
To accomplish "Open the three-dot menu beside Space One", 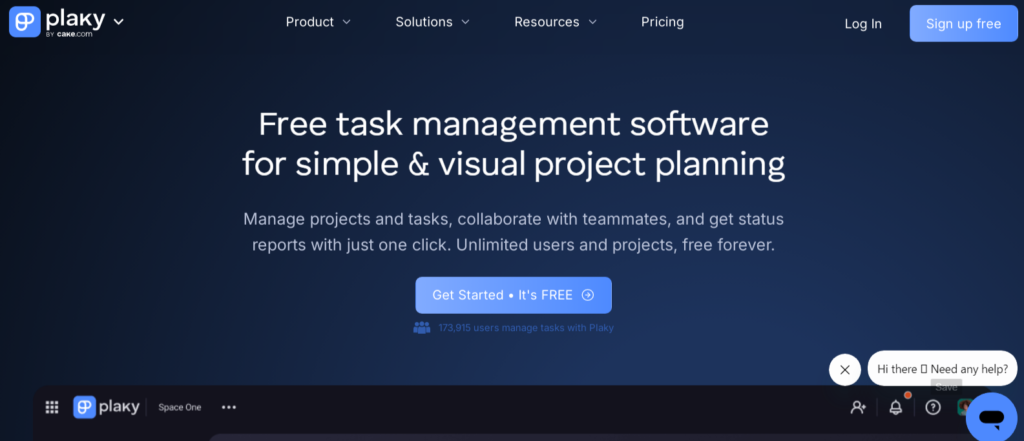I will 229,408.
